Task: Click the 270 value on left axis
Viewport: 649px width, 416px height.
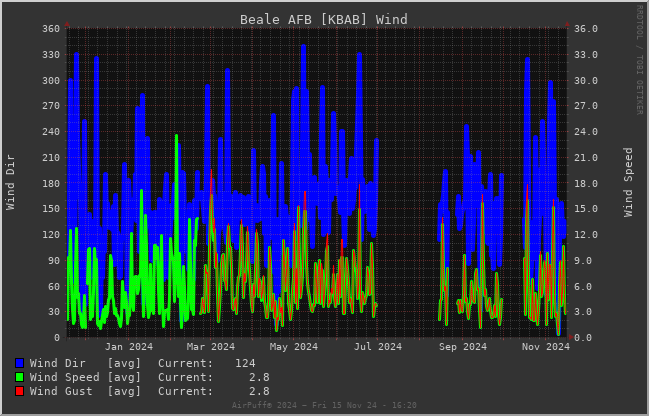Action: coord(51,106)
